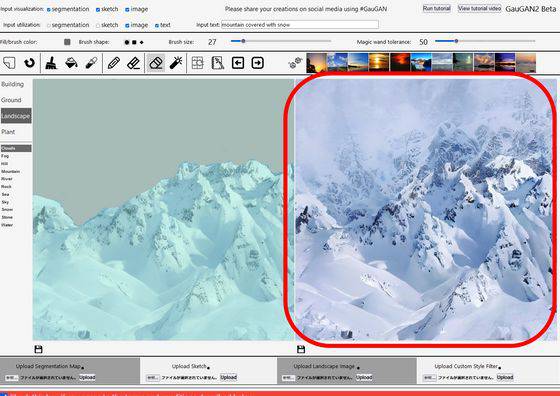Open the Building category
The height and width of the screenshot is (396, 560).
(x=12, y=84)
